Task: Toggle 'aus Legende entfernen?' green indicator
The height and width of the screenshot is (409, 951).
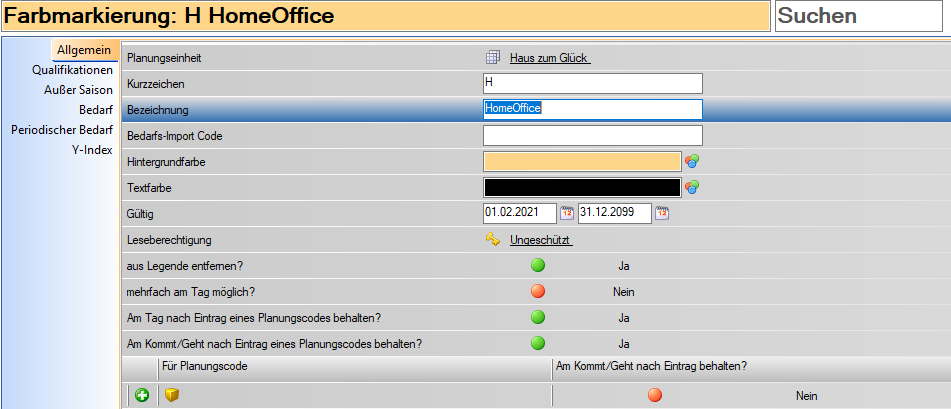Action: [x=538, y=266]
